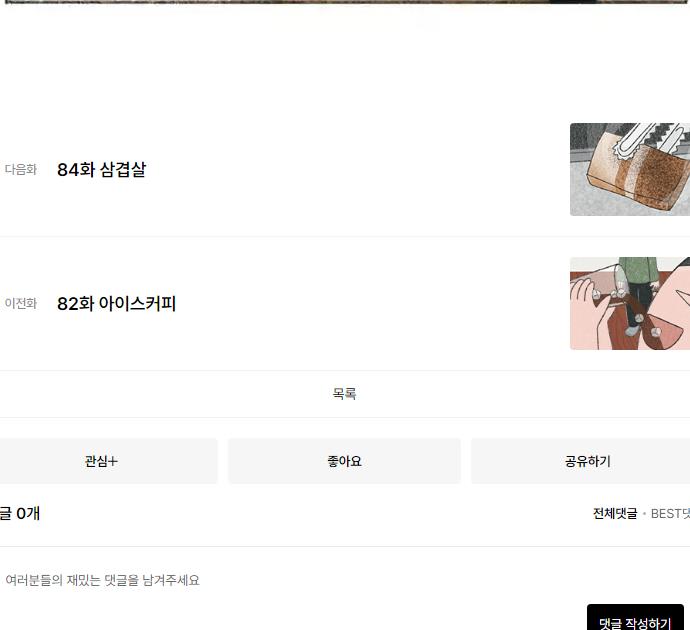Switch to 전체댓글 comment tab

point(615,513)
